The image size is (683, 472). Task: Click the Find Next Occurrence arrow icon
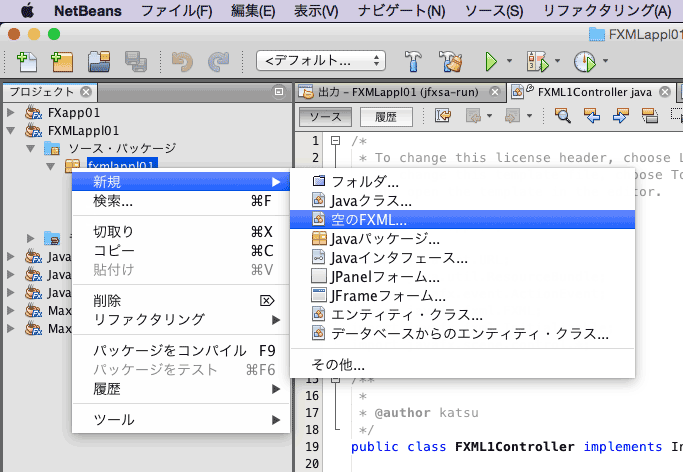(x=620, y=116)
